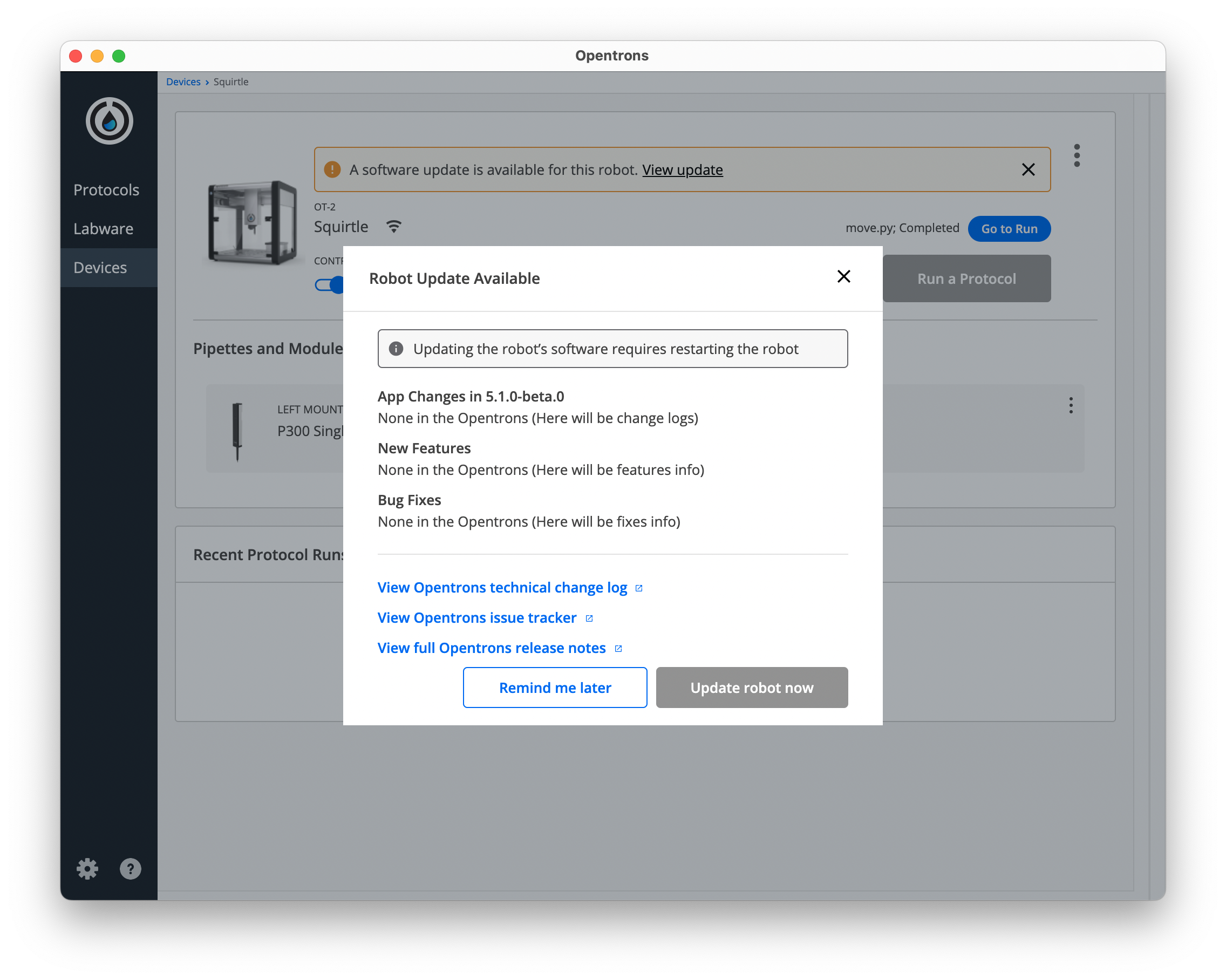The height and width of the screenshot is (980, 1226).
Task: Click the 'Bug Fixes' heading
Action: (x=410, y=500)
